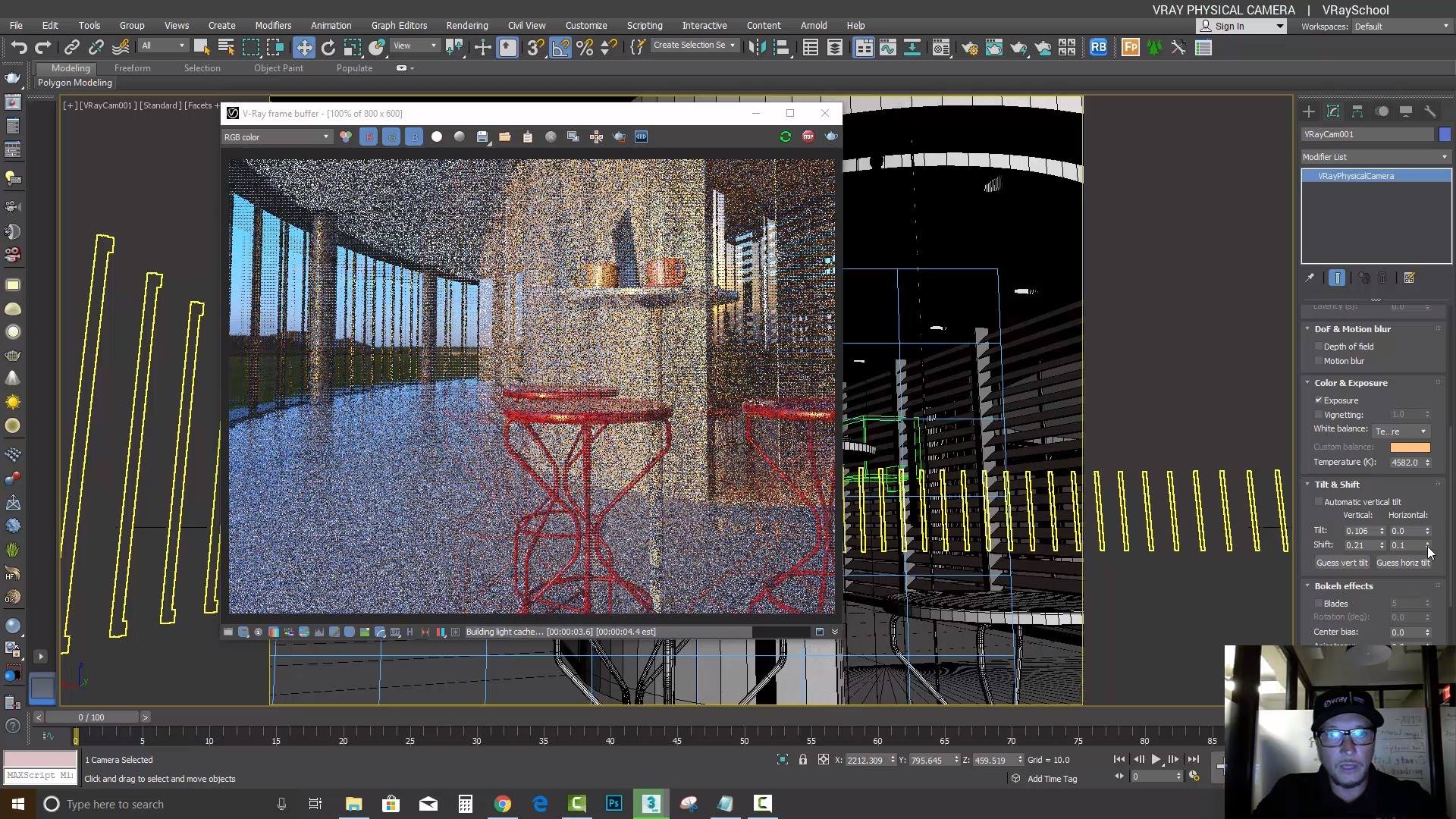Click the Guess horiz tilt button
The image size is (1456, 819).
[x=1403, y=563]
